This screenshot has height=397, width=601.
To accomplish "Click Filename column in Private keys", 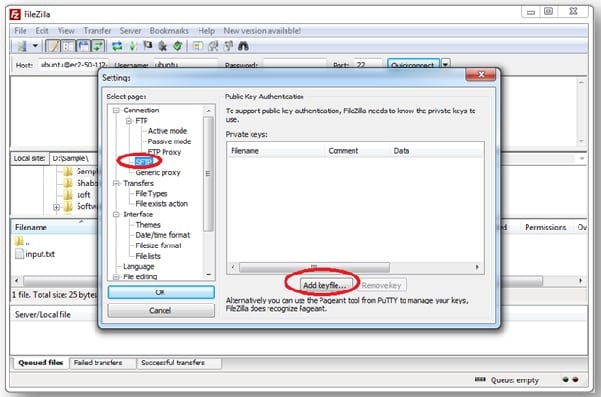I will click(275, 151).
